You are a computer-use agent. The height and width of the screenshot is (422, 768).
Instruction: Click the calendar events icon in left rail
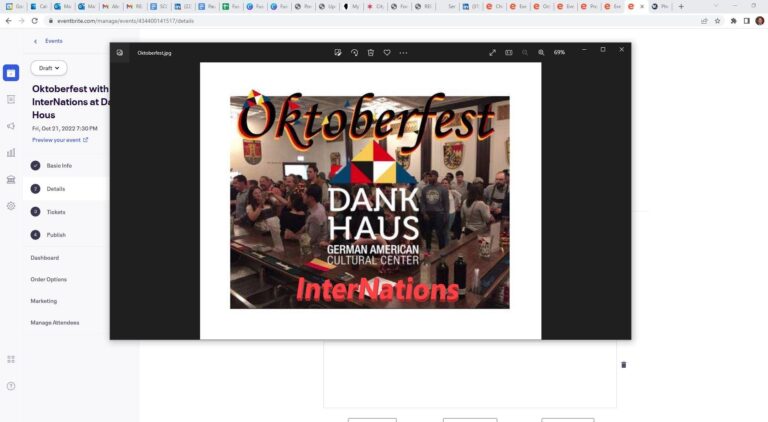(11, 73)
